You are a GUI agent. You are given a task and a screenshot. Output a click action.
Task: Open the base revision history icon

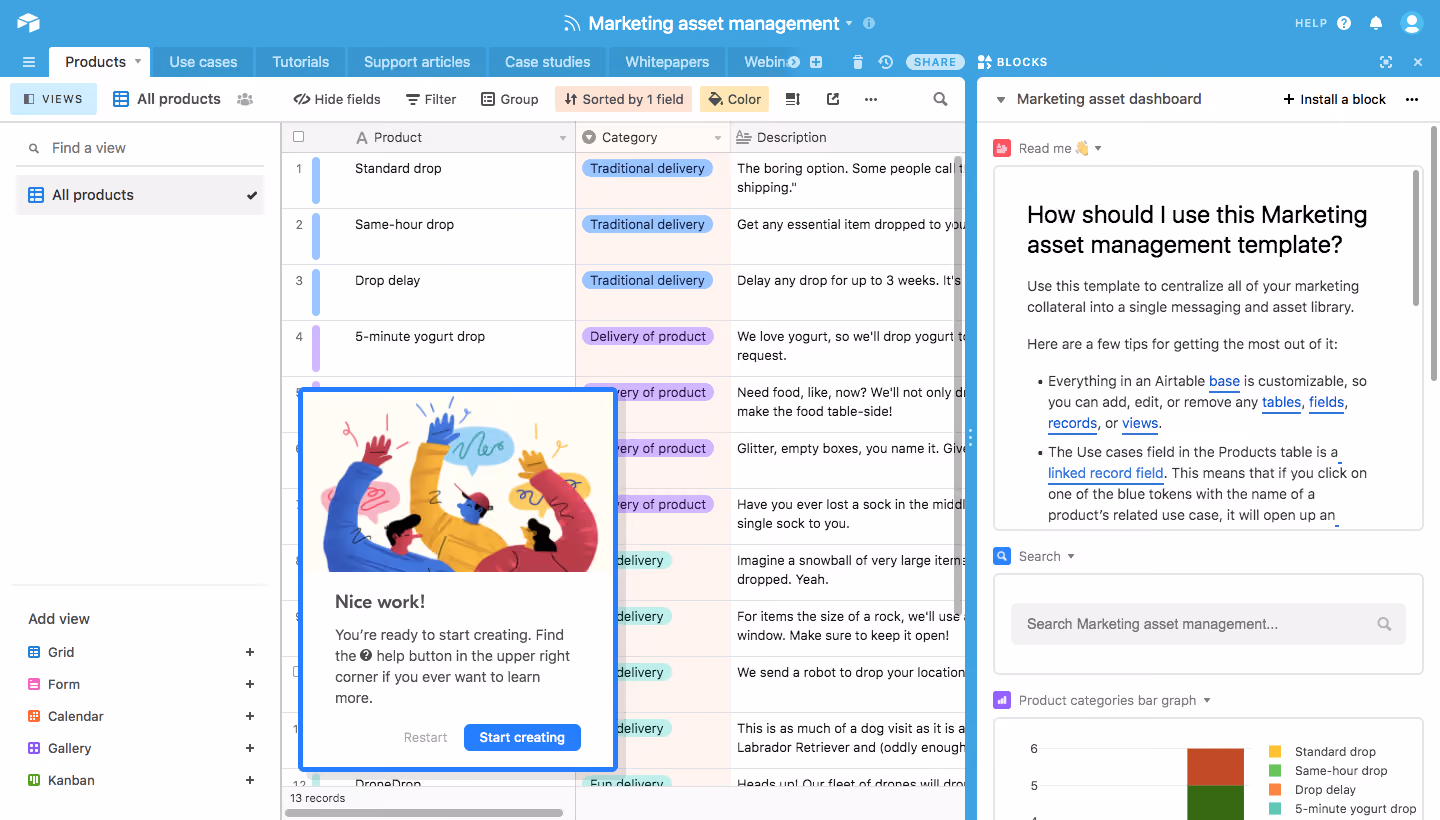(885, 62)
